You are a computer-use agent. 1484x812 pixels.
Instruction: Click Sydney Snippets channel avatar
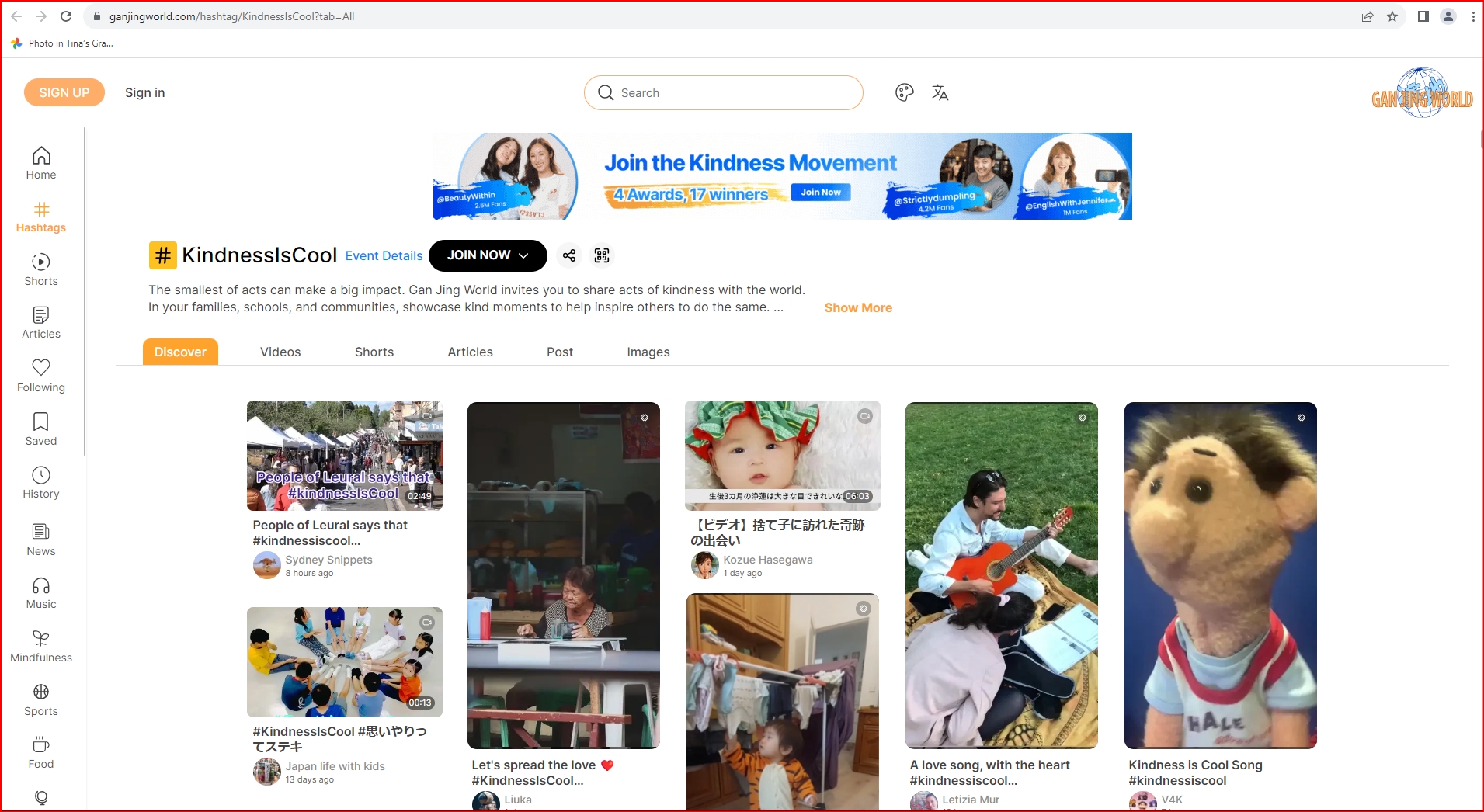coord(267,565)
